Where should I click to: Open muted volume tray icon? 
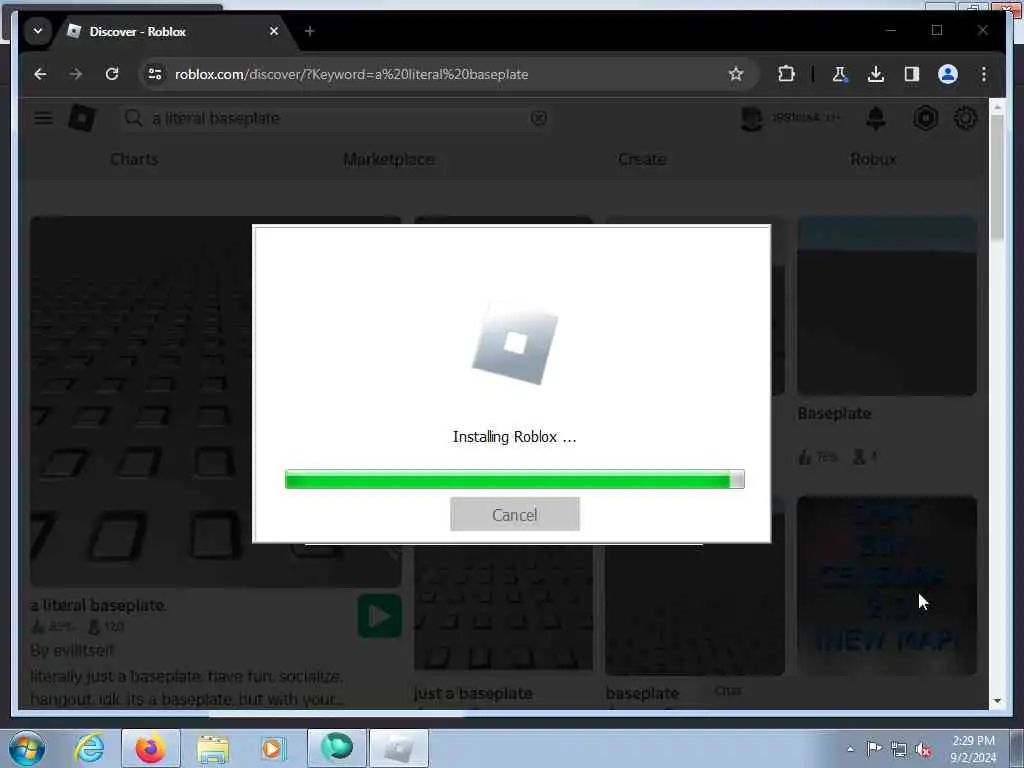click(923, 750)
